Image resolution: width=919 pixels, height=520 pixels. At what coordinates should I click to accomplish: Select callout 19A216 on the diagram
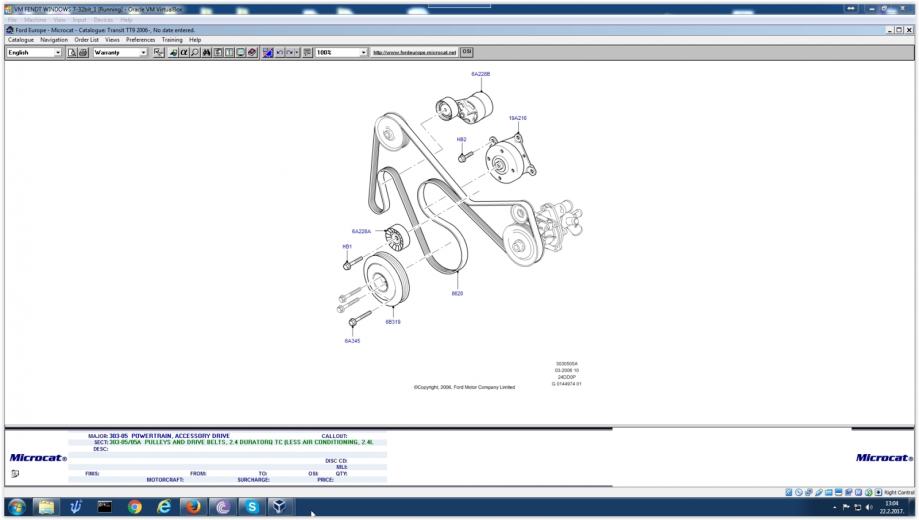point(518,118)
